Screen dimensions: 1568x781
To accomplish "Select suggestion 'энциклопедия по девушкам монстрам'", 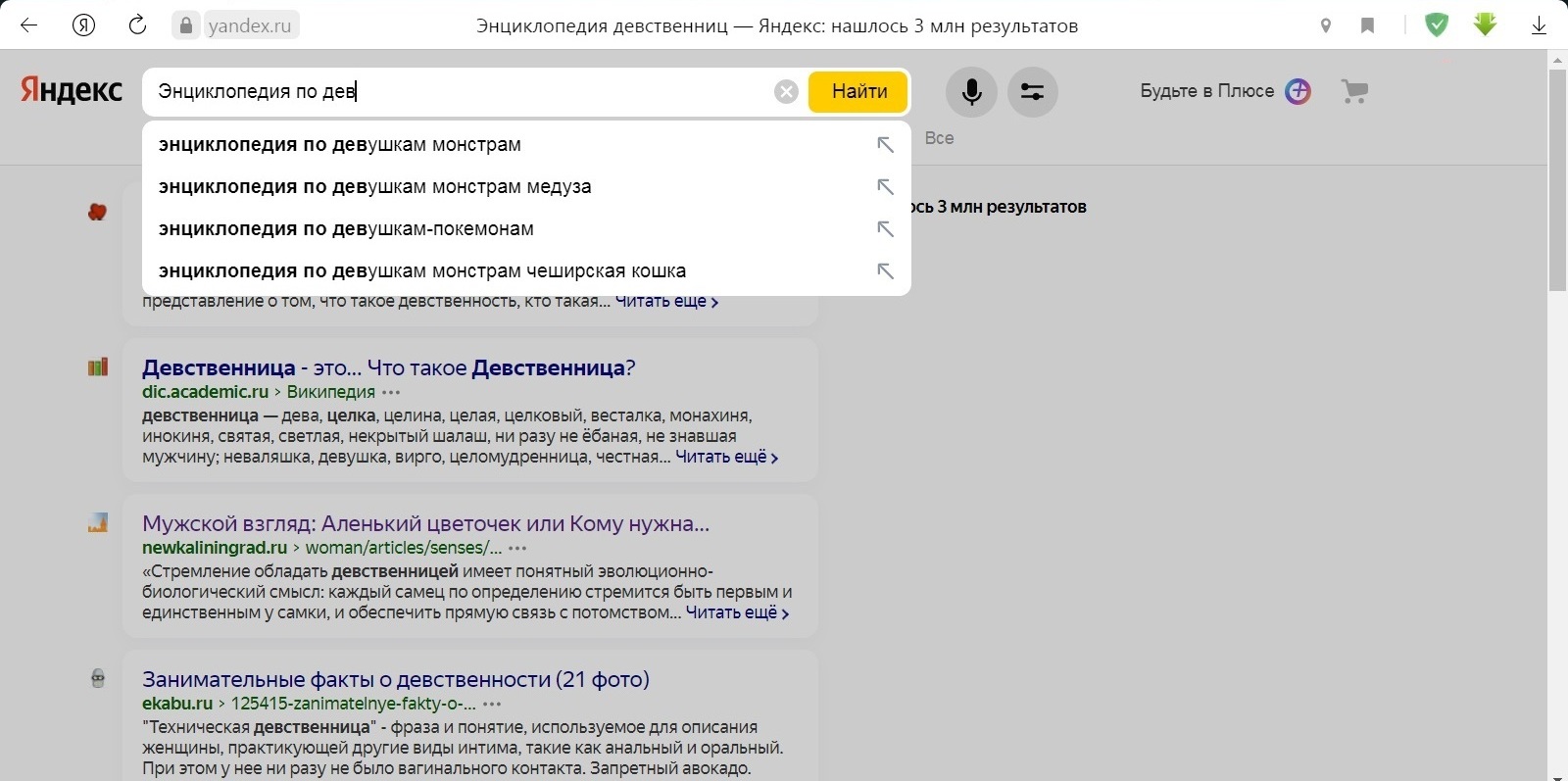I will point(526,144).
